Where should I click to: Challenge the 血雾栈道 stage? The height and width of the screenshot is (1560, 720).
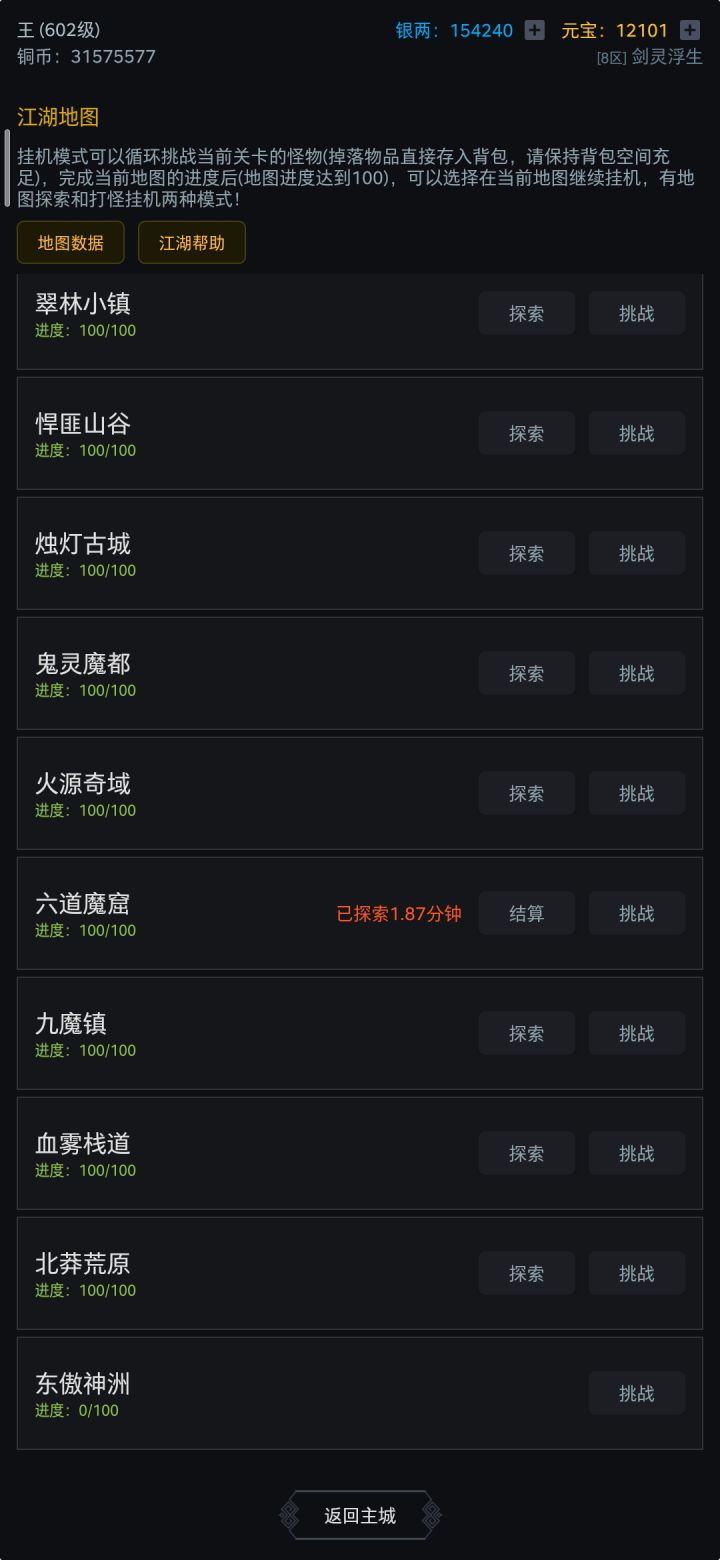(x=636, y=1153)
